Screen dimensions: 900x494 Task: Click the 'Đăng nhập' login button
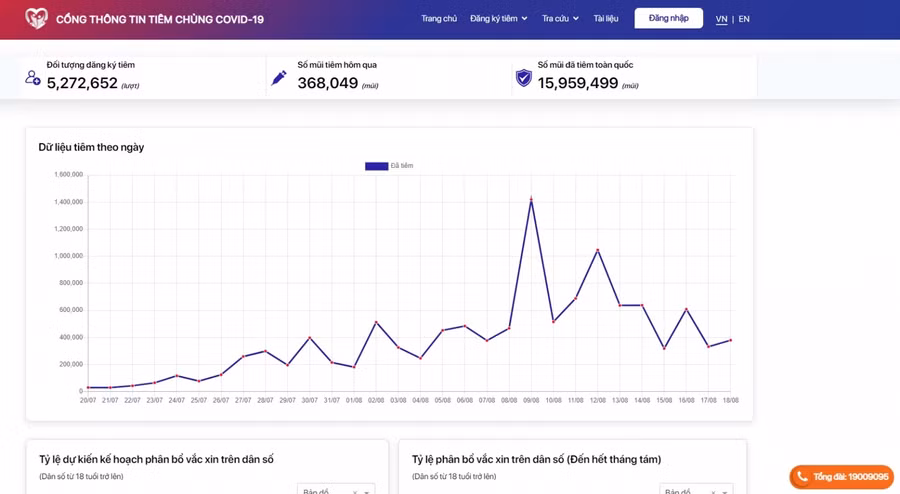click(x=668, y=19)
